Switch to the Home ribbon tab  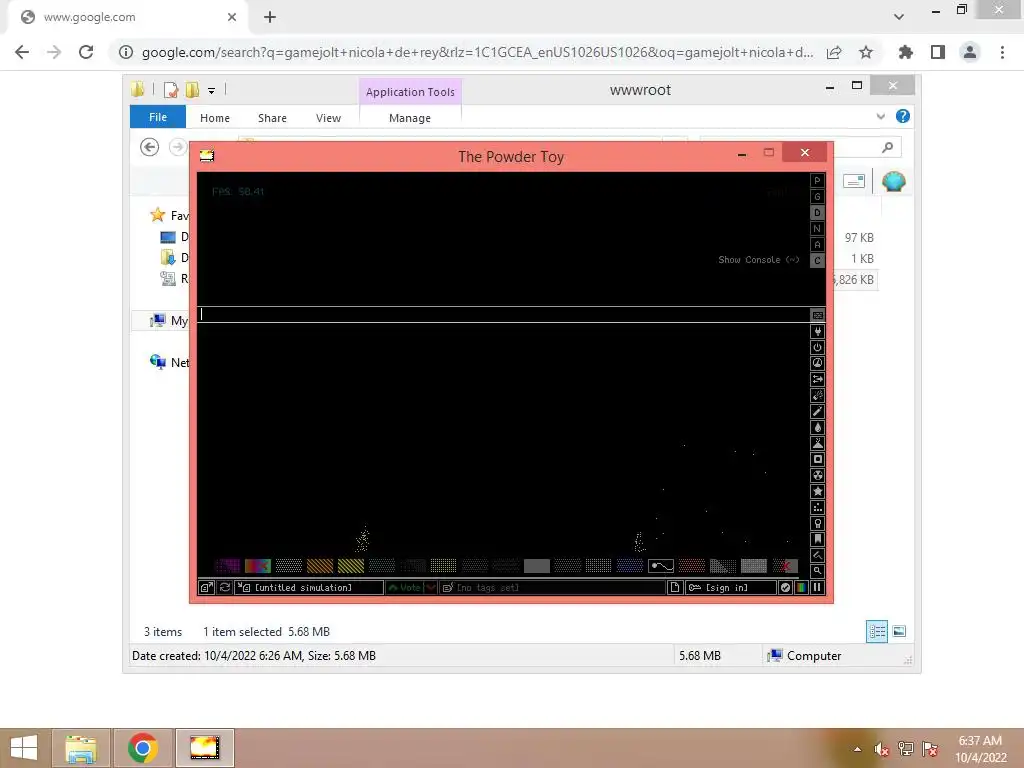click(215, 118)
